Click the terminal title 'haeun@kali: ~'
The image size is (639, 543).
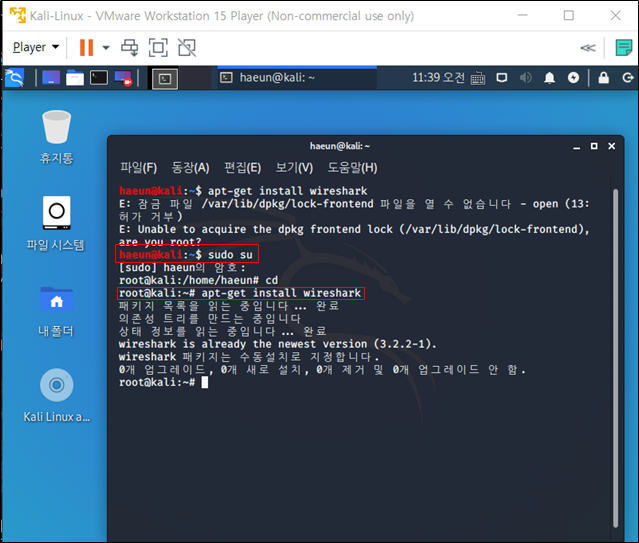coord(340,146)
